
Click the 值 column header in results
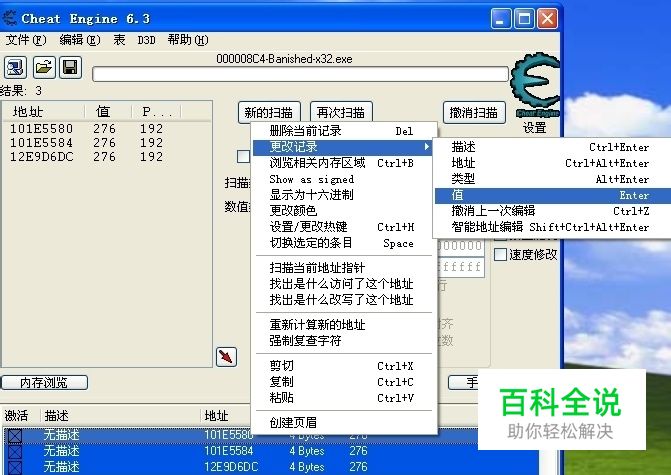coord(107,112)
